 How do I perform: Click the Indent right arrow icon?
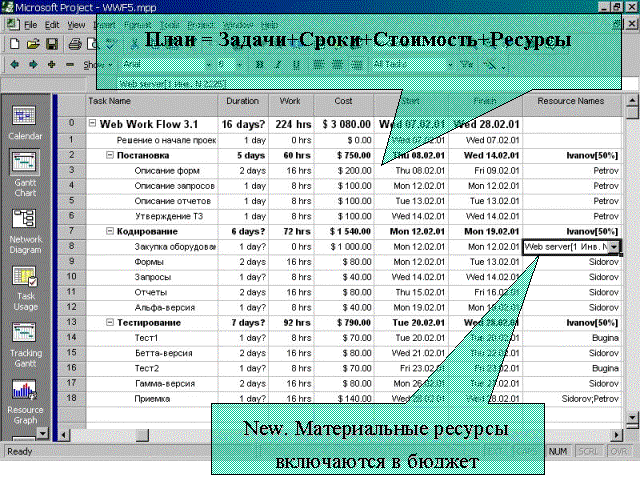[x=33, y=65]
